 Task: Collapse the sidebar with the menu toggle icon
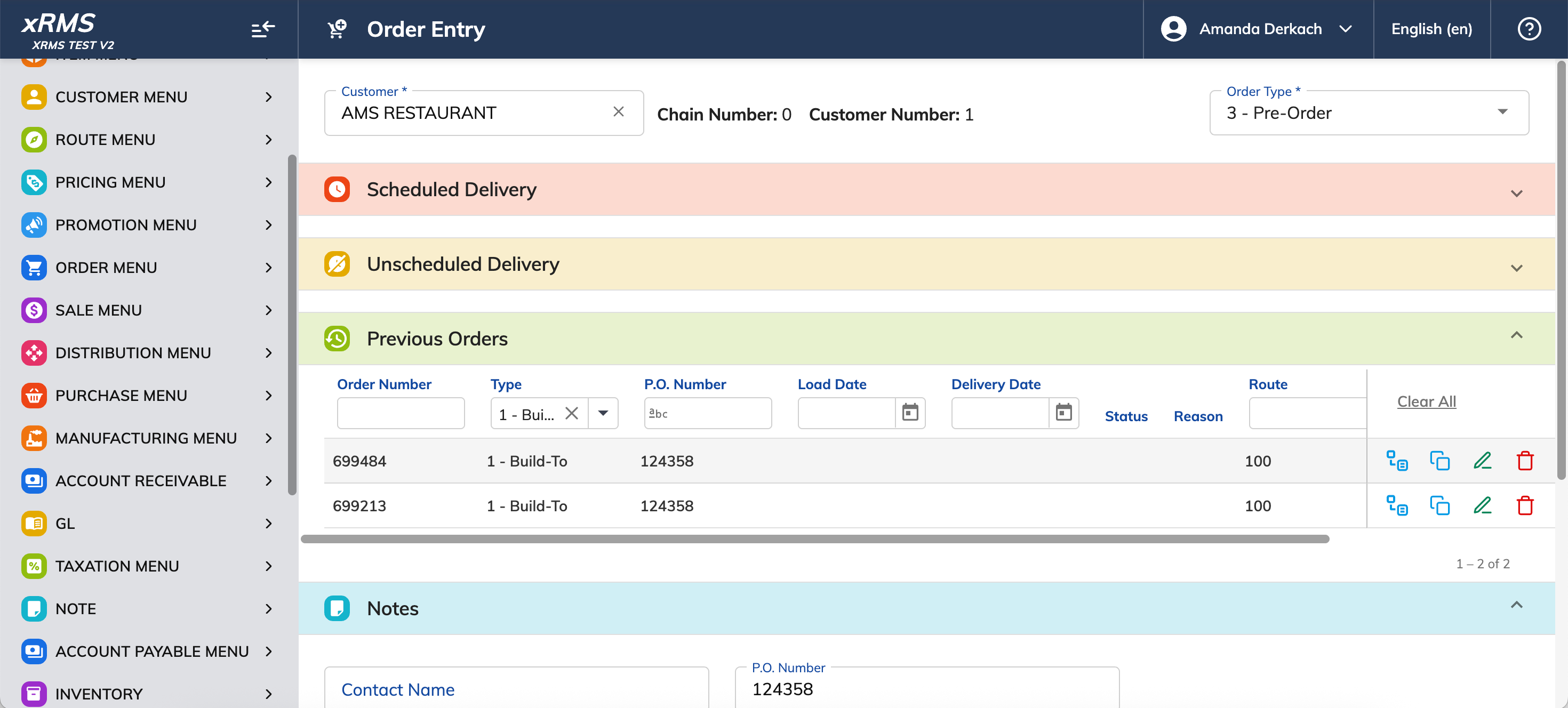click(263, 29)
